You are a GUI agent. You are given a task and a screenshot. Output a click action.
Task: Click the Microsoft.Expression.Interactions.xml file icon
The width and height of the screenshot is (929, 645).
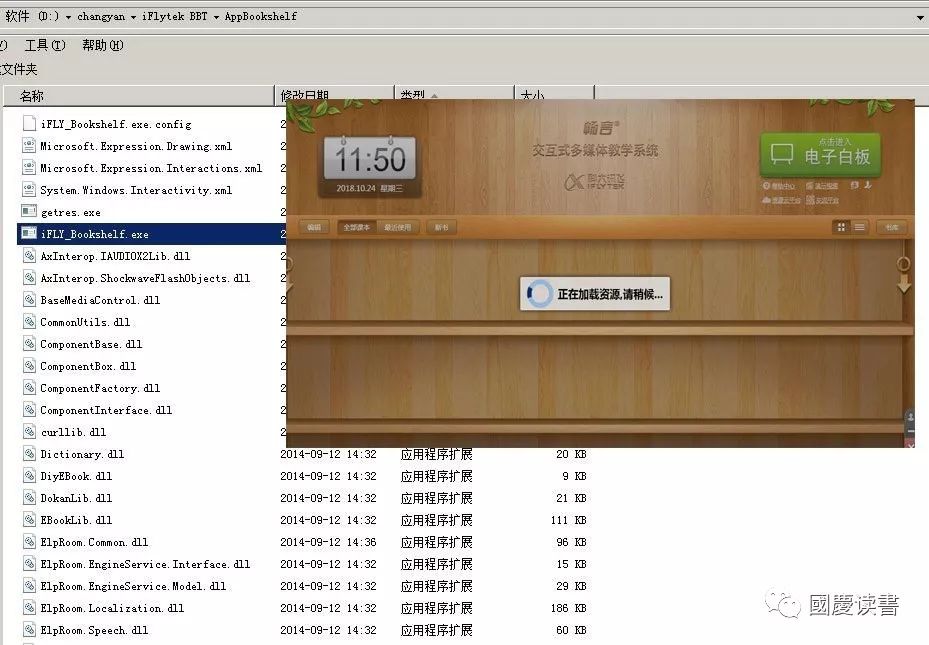point(29,167)
